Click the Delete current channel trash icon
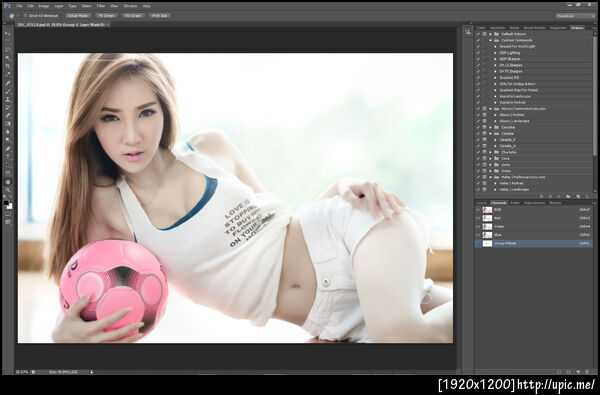Image resolution: width=600 pixels, height=395 pixels. coord(587,372)
